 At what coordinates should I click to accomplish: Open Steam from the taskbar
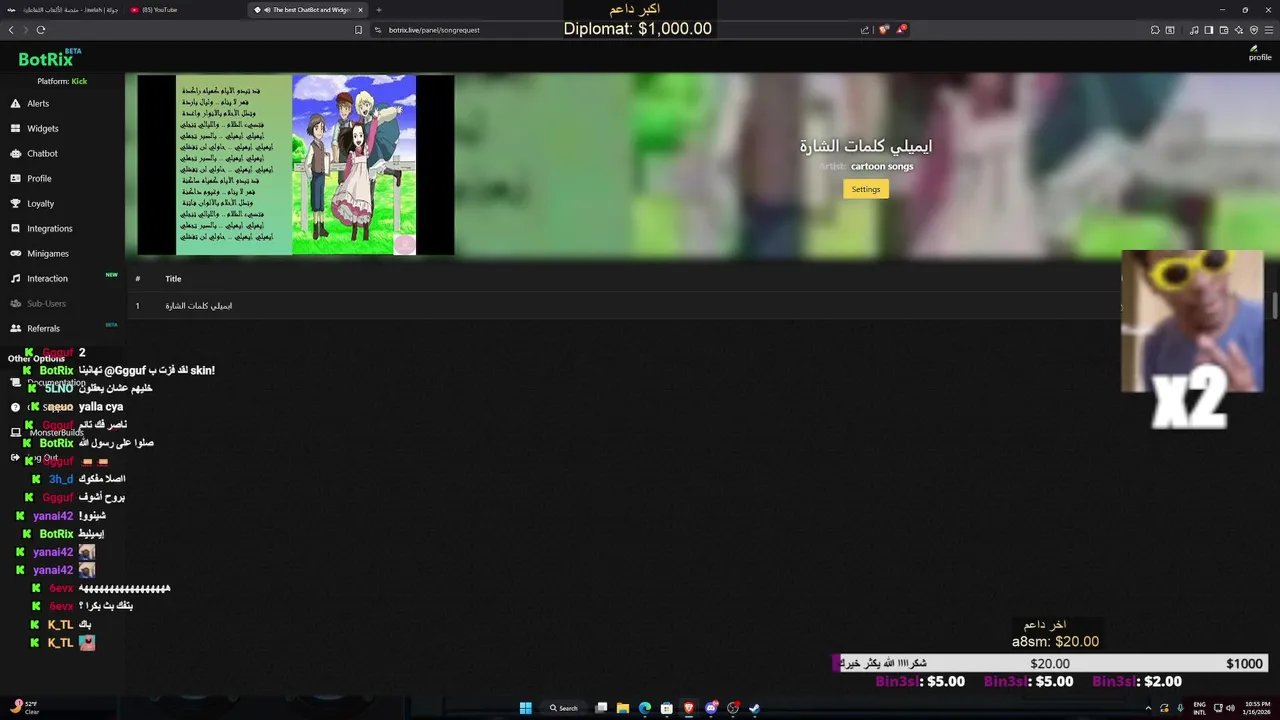point(755,708)
